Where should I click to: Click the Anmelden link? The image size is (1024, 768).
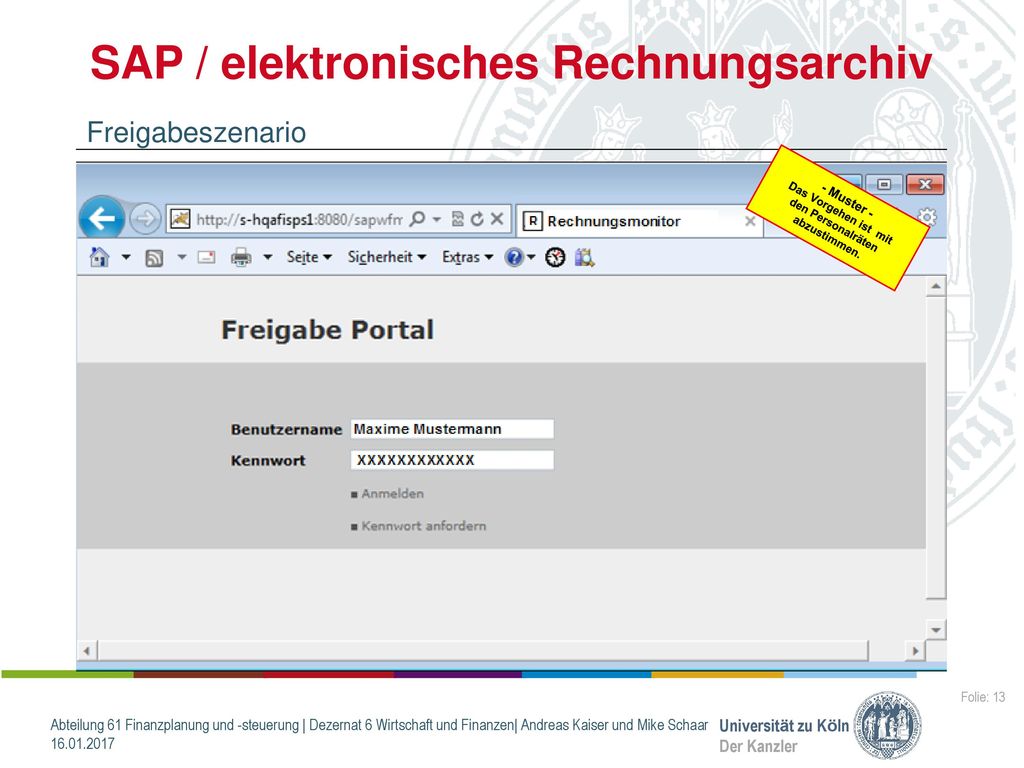392,494
